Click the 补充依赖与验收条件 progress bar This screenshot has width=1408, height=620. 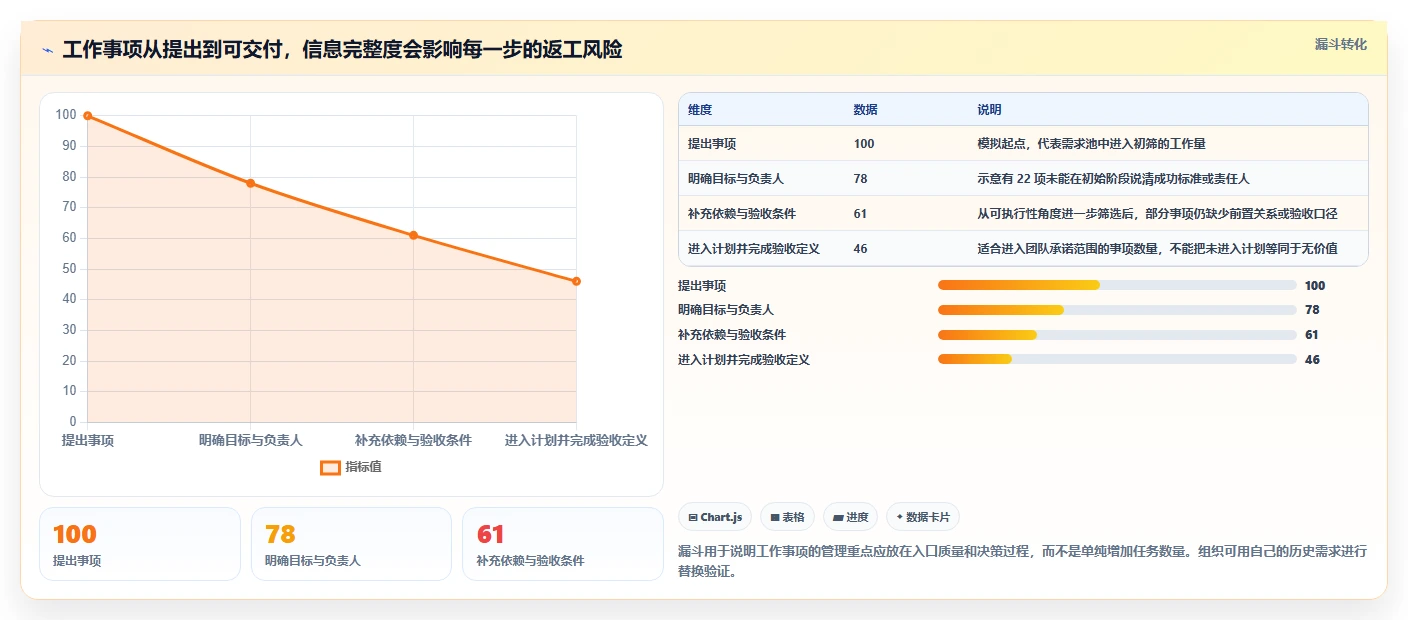(x=1117, y=334)
